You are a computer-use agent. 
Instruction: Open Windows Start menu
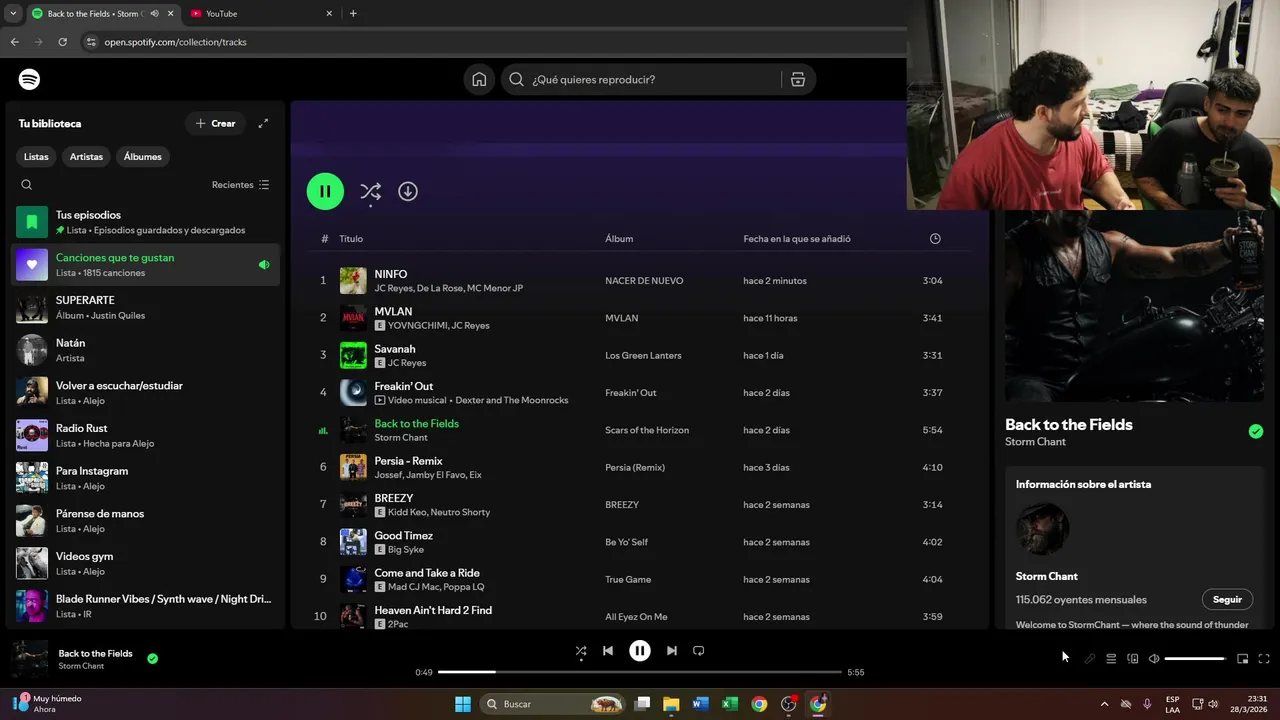463,704
